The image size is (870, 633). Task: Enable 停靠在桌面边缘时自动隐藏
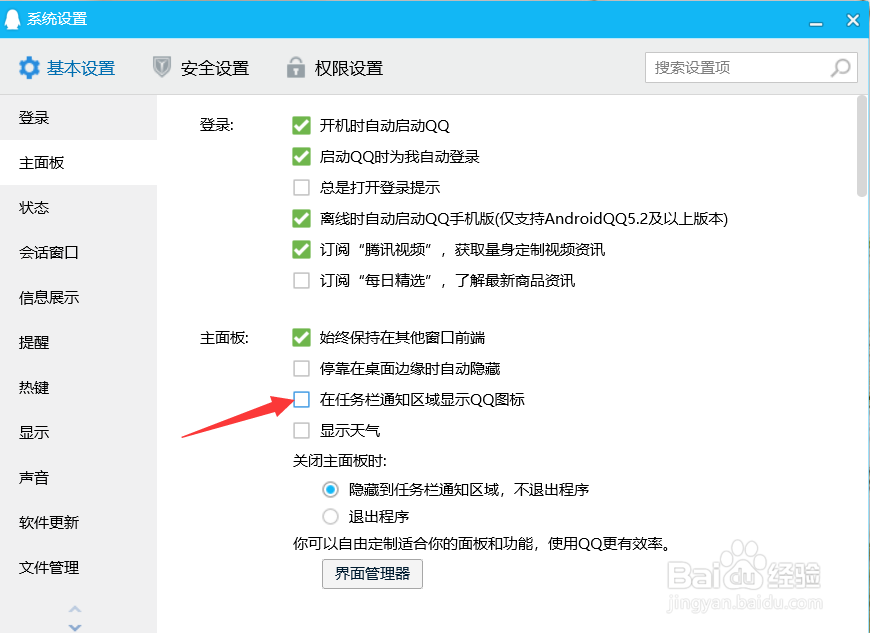[x=301, y=368]
